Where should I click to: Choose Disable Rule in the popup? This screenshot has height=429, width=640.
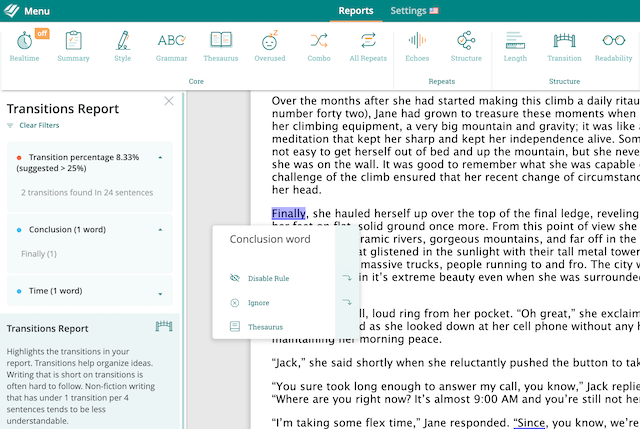pos(269,278)
